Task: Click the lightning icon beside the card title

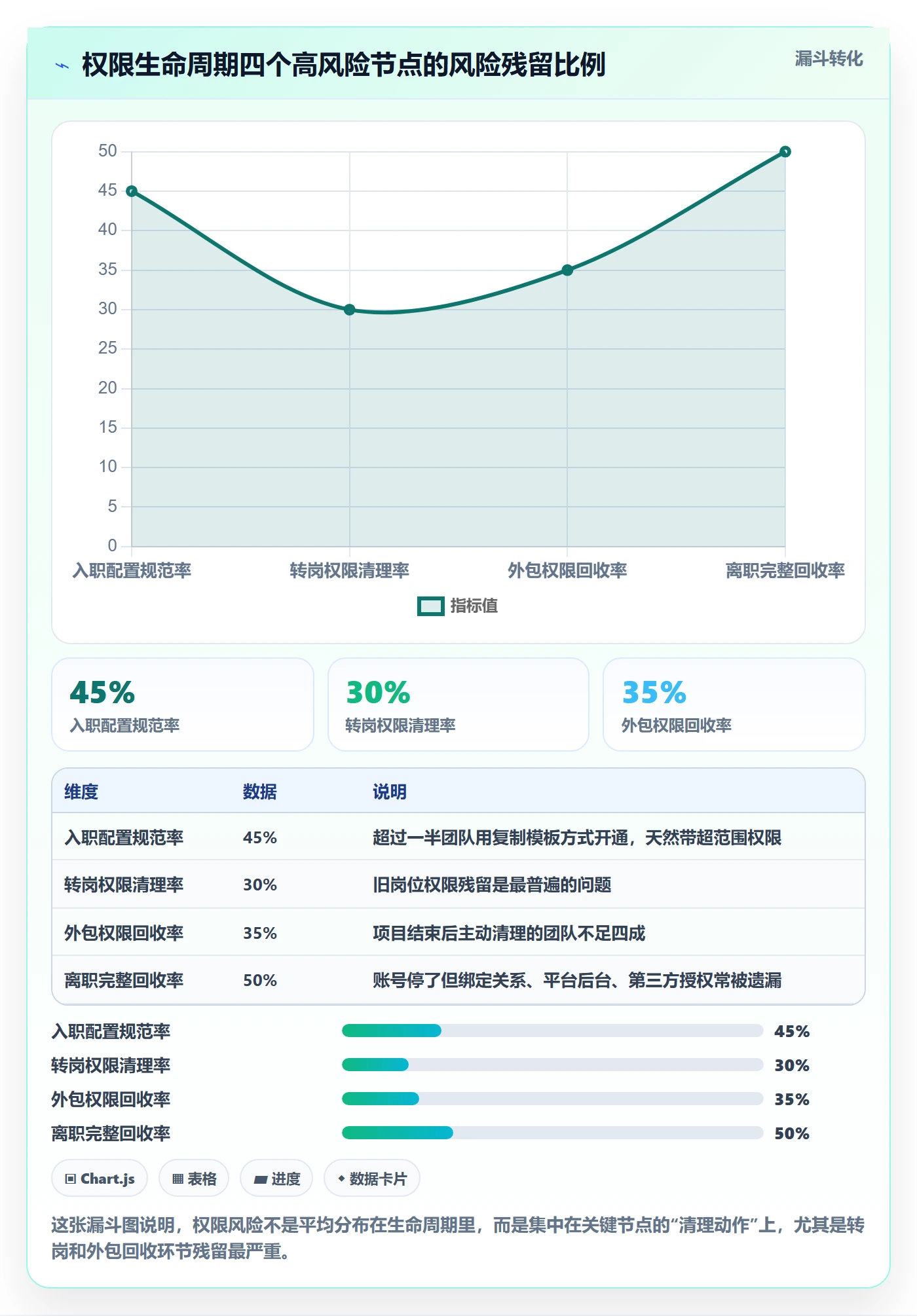Action: 62,65
